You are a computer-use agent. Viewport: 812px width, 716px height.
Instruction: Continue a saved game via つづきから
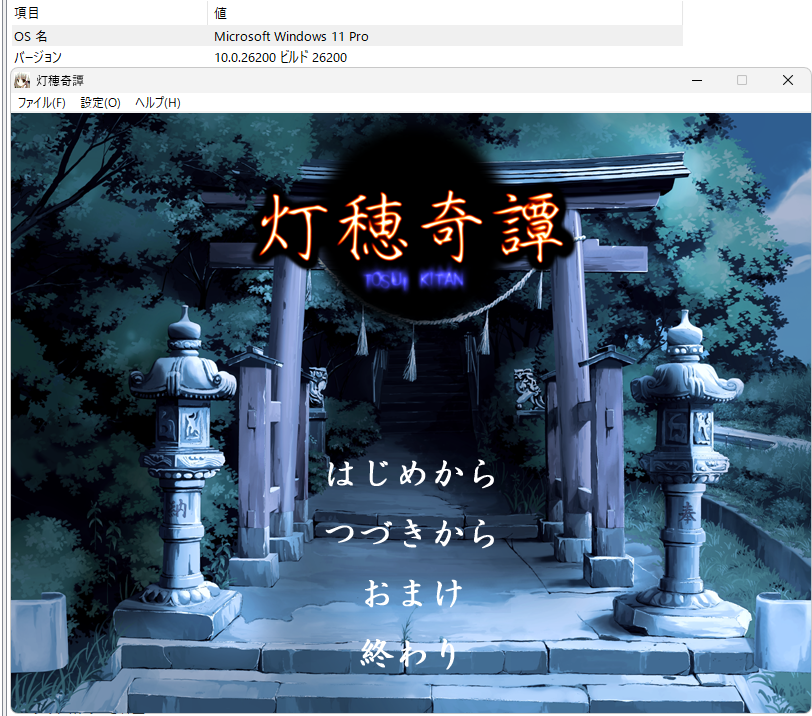411,533
